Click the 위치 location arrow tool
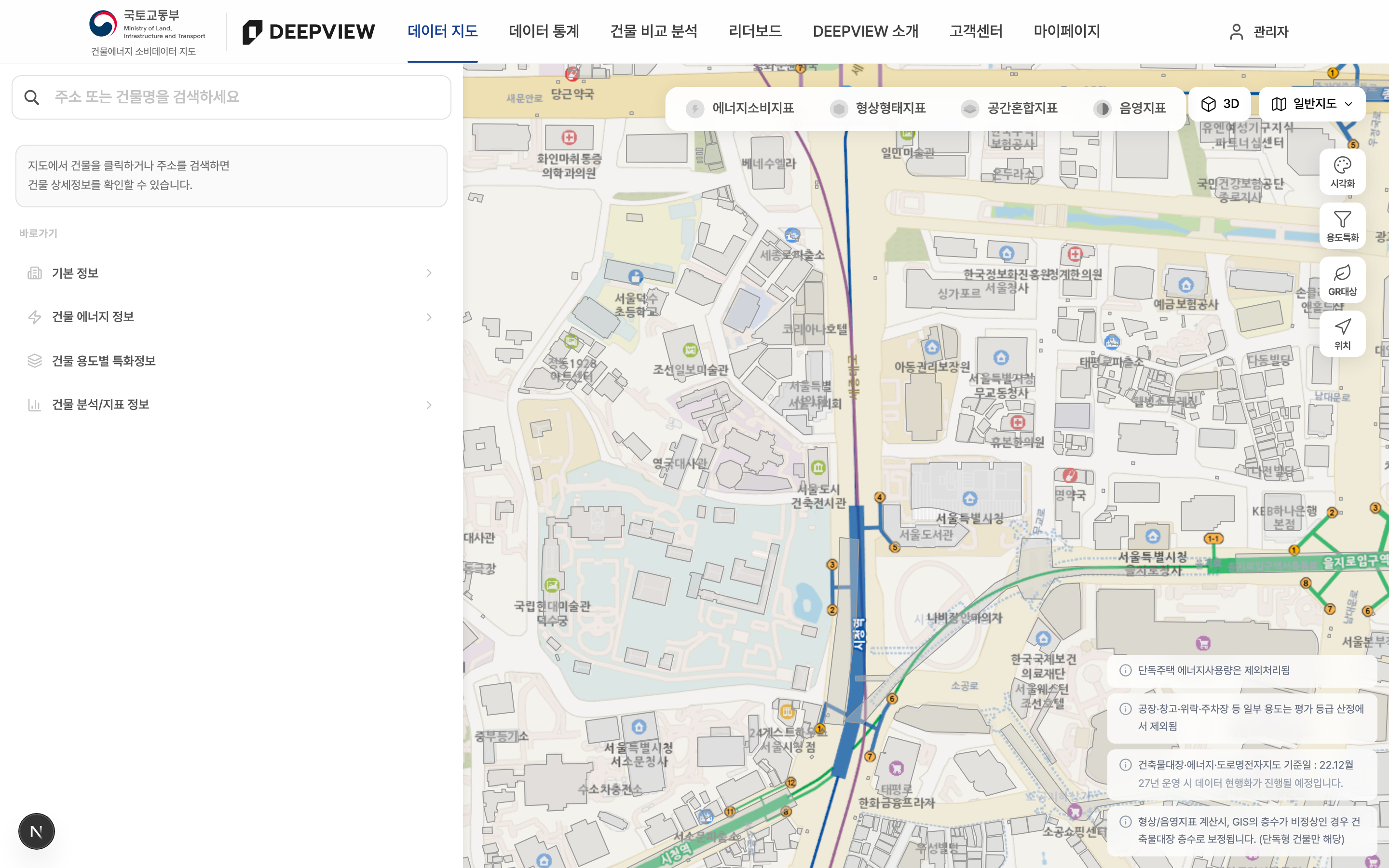Screen dimensions: 1389x868 click(x=1342, y=334)
